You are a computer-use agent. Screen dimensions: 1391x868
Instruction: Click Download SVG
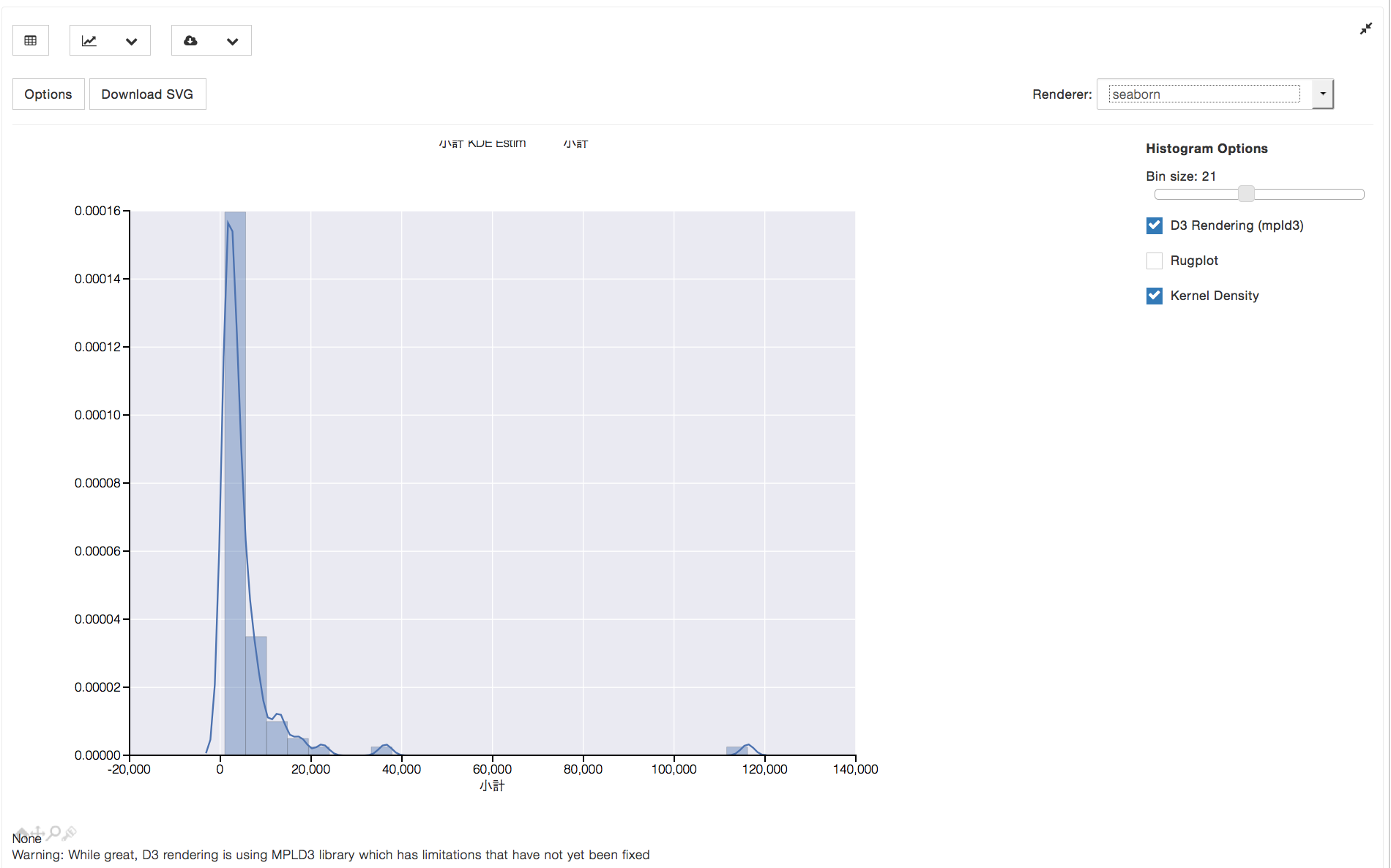click(147, 94)
